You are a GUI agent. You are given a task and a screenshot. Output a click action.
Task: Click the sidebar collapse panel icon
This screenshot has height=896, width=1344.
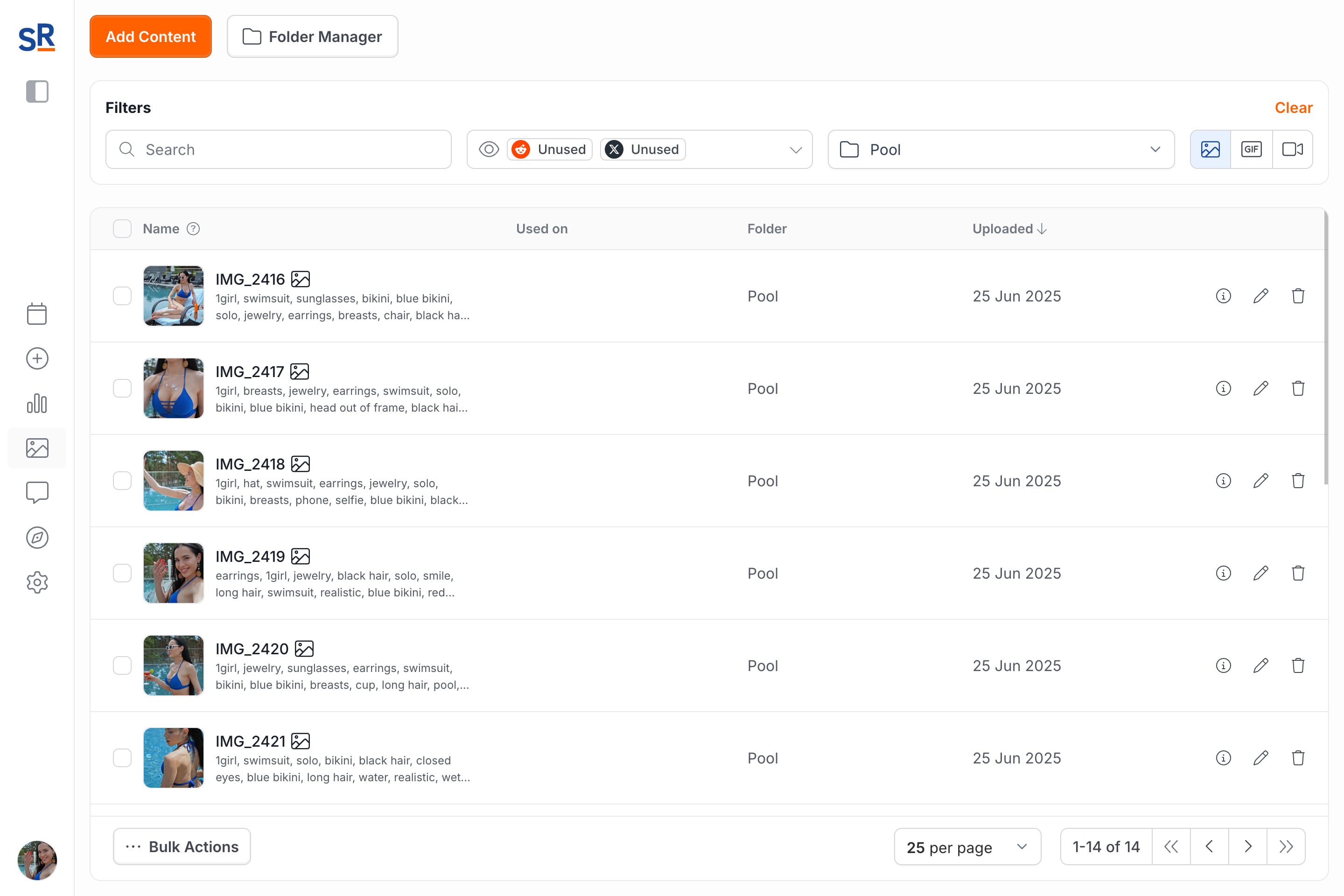click(37, 91)
